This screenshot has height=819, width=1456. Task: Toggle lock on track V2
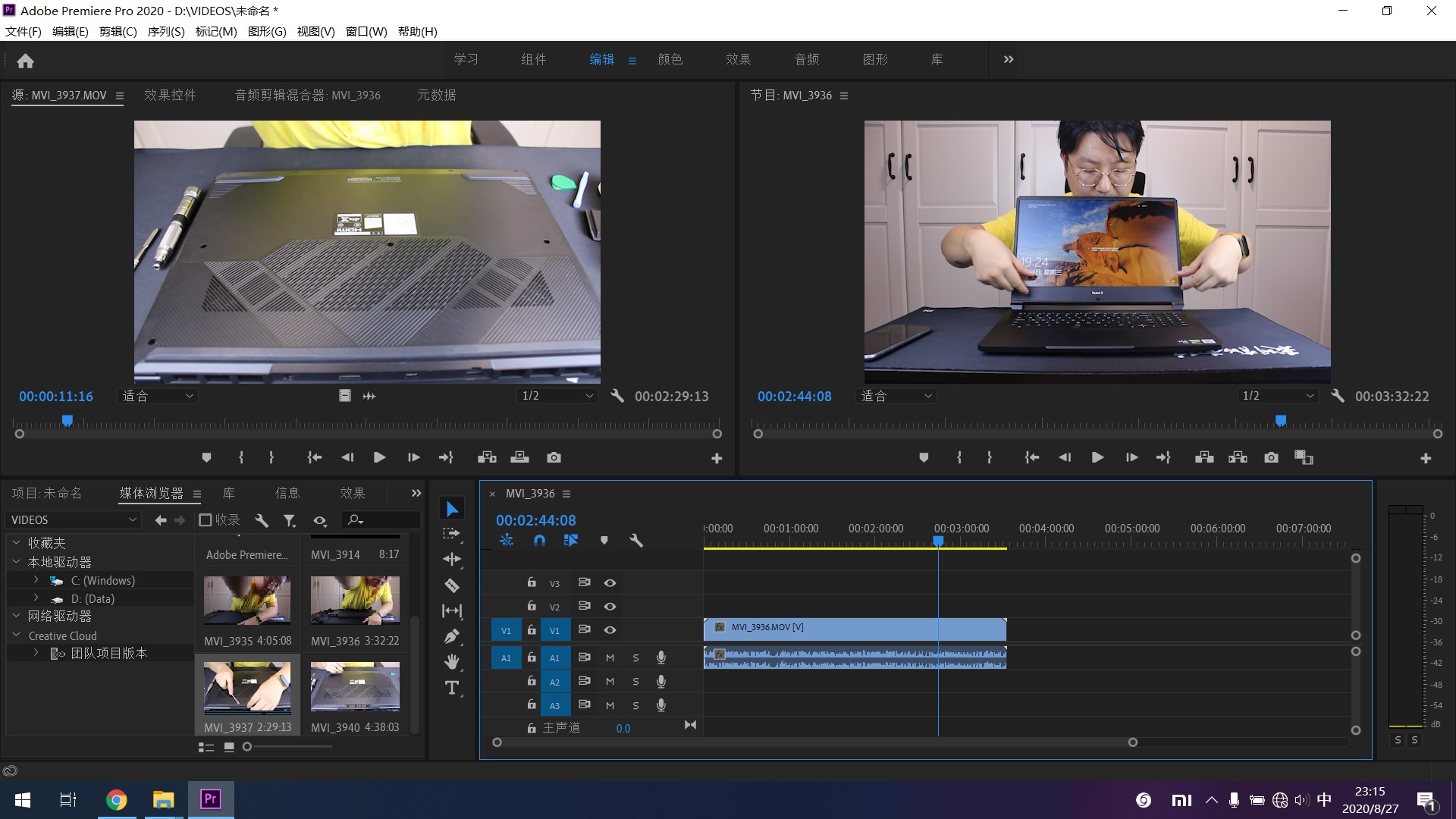click(x=532, y=606)
